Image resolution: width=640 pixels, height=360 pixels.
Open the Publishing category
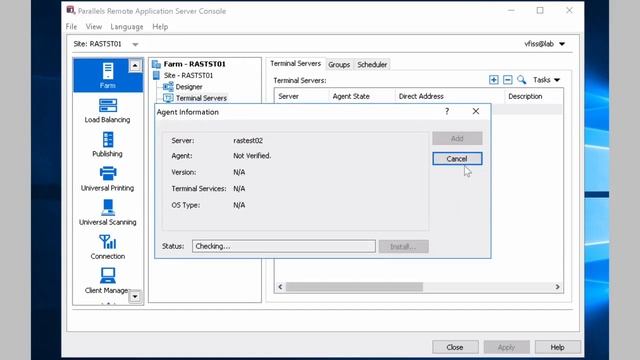pyautogui.click(x=108, y=145)
